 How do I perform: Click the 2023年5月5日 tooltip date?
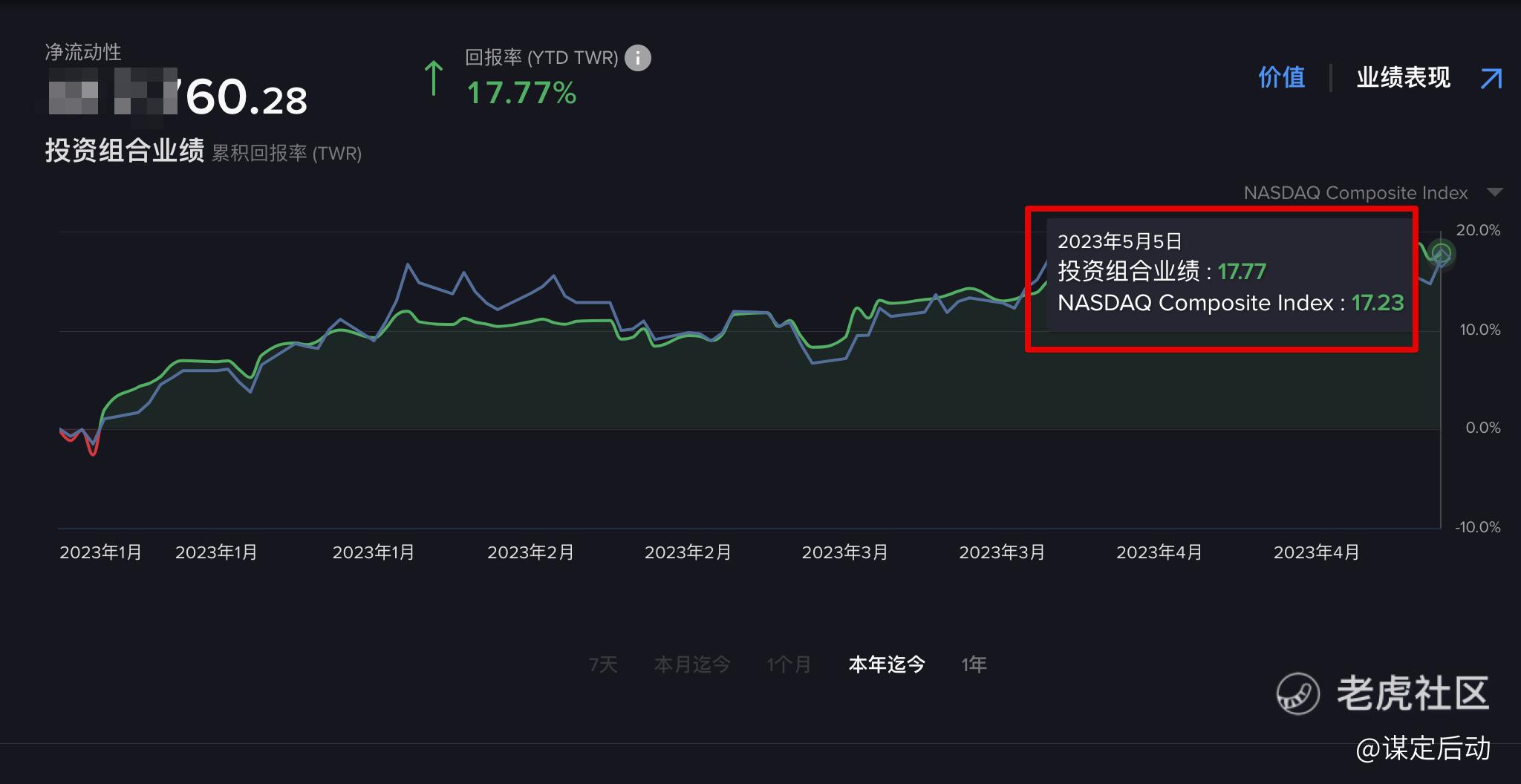[x=1119, y=241]
